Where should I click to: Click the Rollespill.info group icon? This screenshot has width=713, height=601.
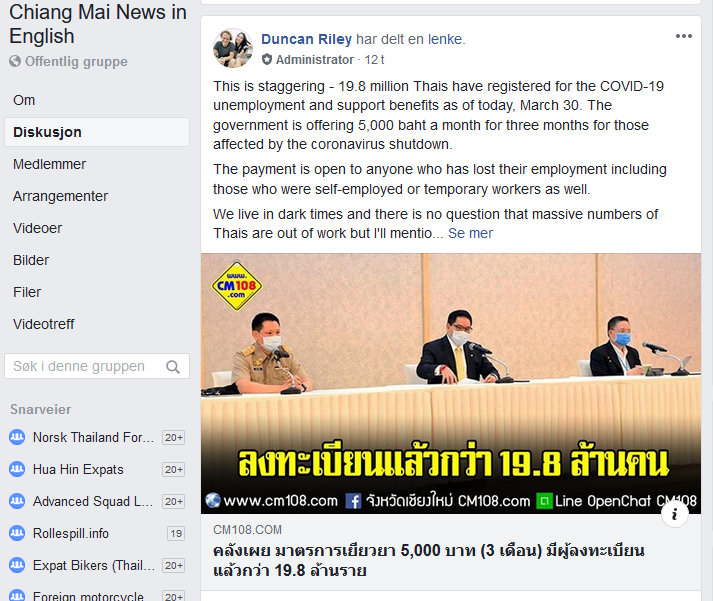[x=17, y=533]
